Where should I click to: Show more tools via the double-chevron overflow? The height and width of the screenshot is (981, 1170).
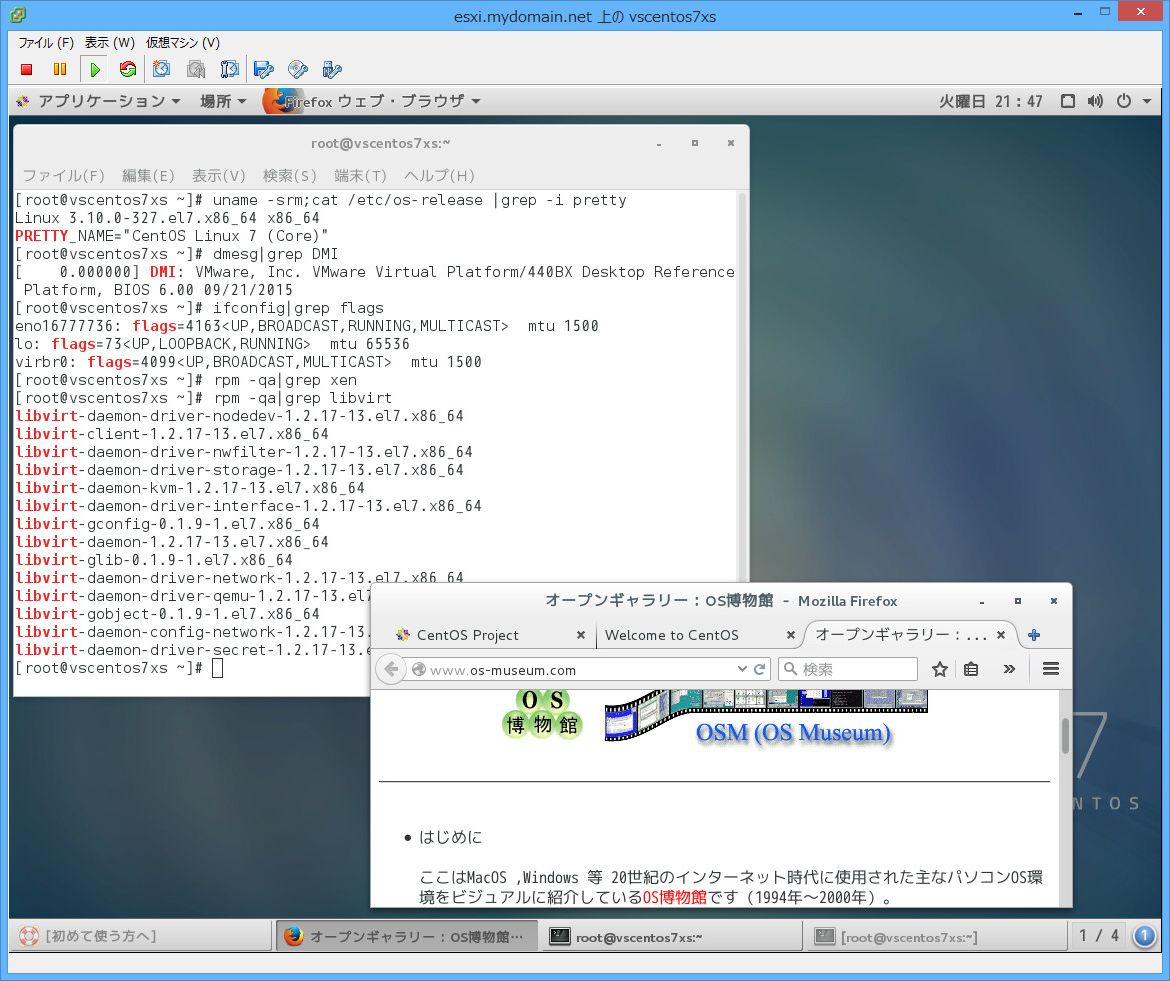click(x=1010, y=669)
